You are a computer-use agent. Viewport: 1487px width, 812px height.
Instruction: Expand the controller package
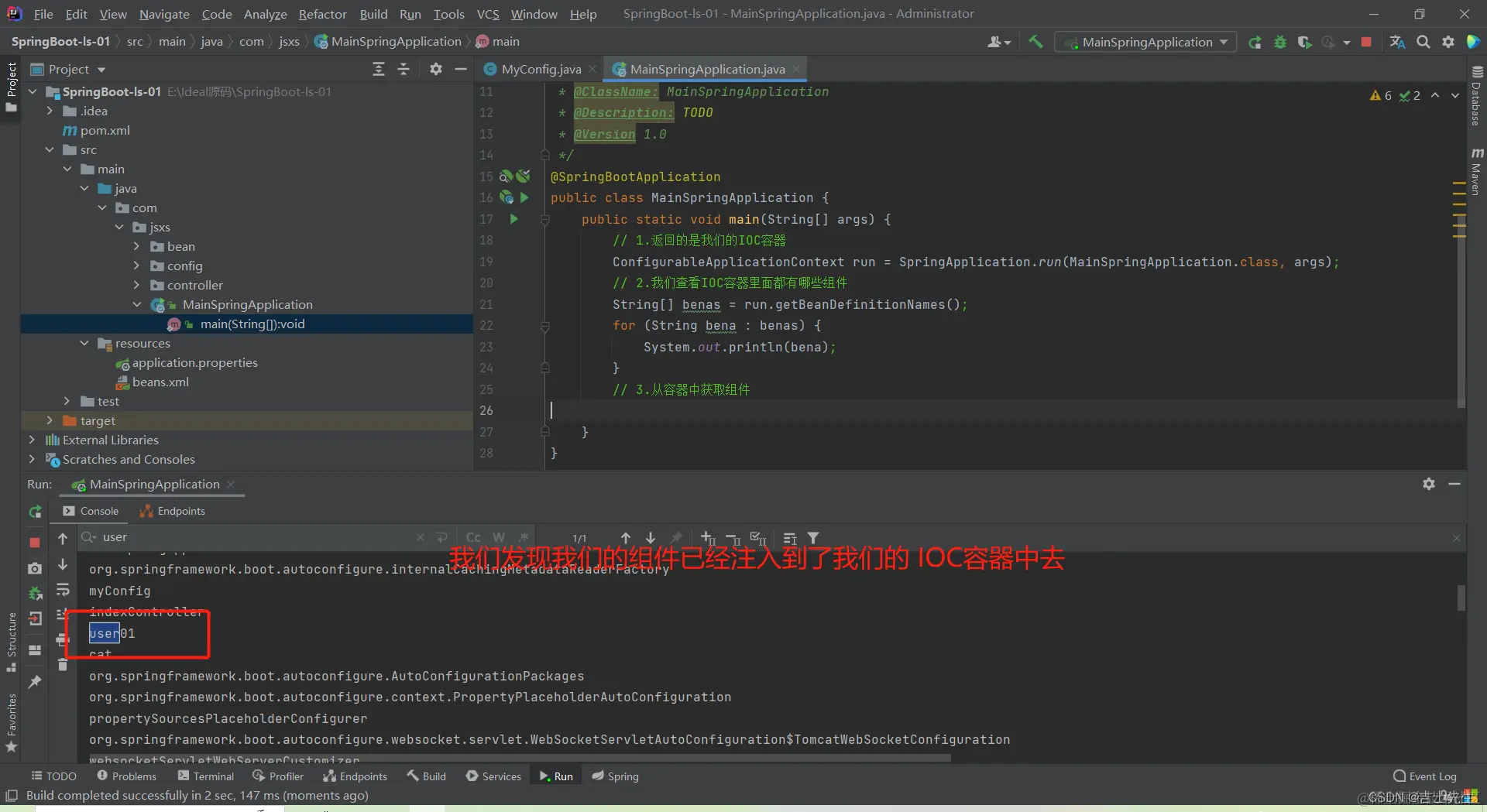(137, 285)
